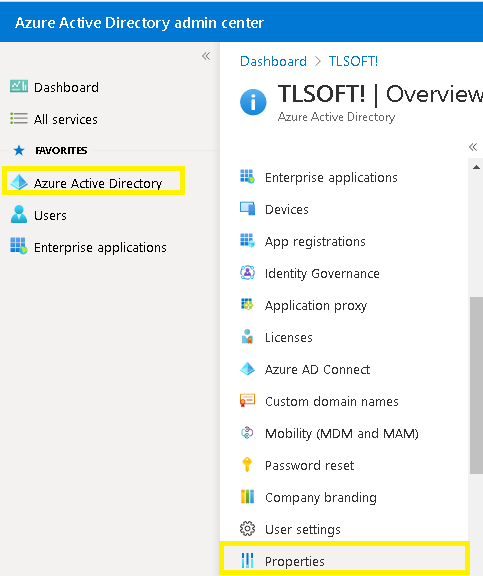
Task: Click the Properties bars icon
Action: [247, 561]
